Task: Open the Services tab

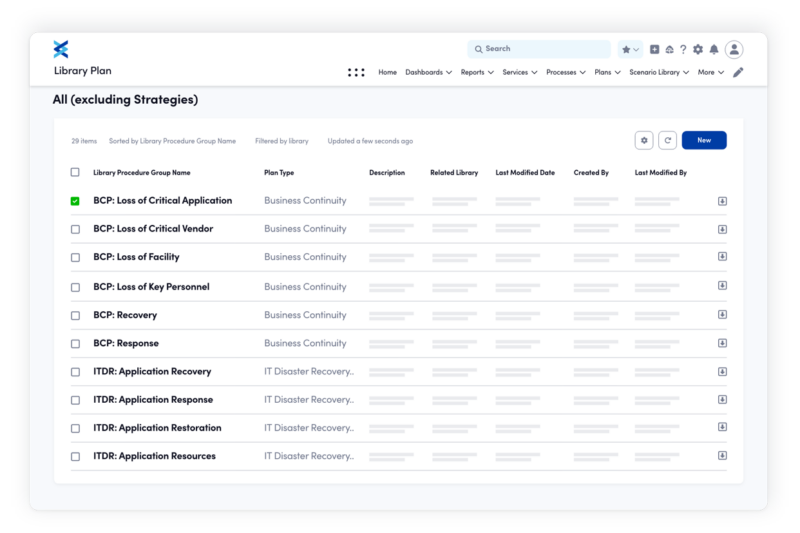Action: coord(515,72)
